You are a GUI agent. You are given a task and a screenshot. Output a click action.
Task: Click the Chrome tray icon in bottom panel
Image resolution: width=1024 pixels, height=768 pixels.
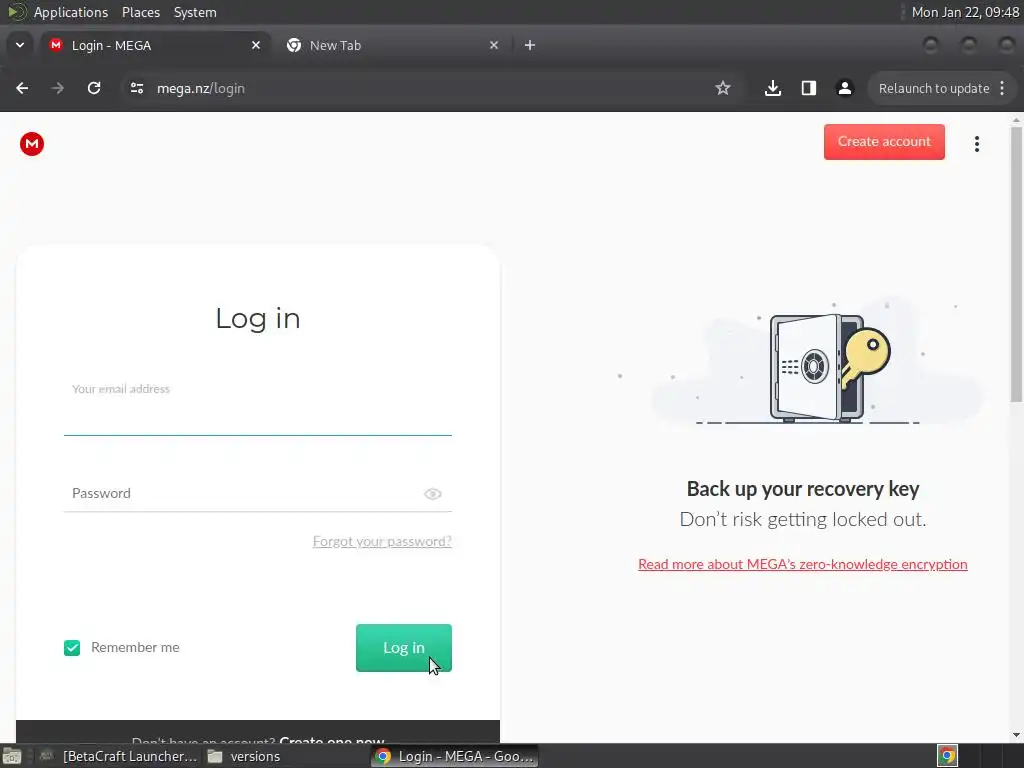coord(947,756)
